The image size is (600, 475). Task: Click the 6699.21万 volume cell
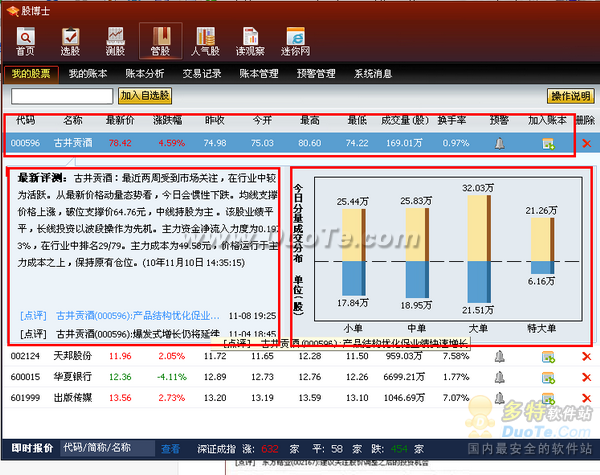tap(404, 377)
